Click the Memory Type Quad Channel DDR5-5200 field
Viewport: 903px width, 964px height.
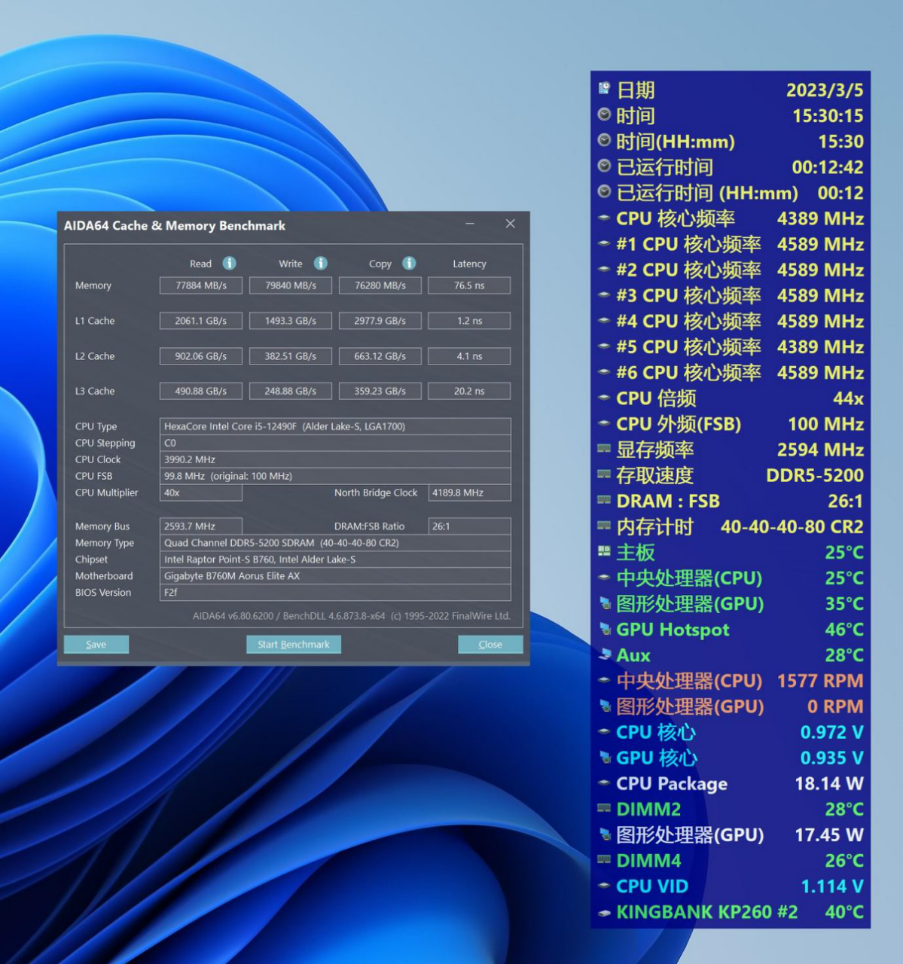click(335, 543)
